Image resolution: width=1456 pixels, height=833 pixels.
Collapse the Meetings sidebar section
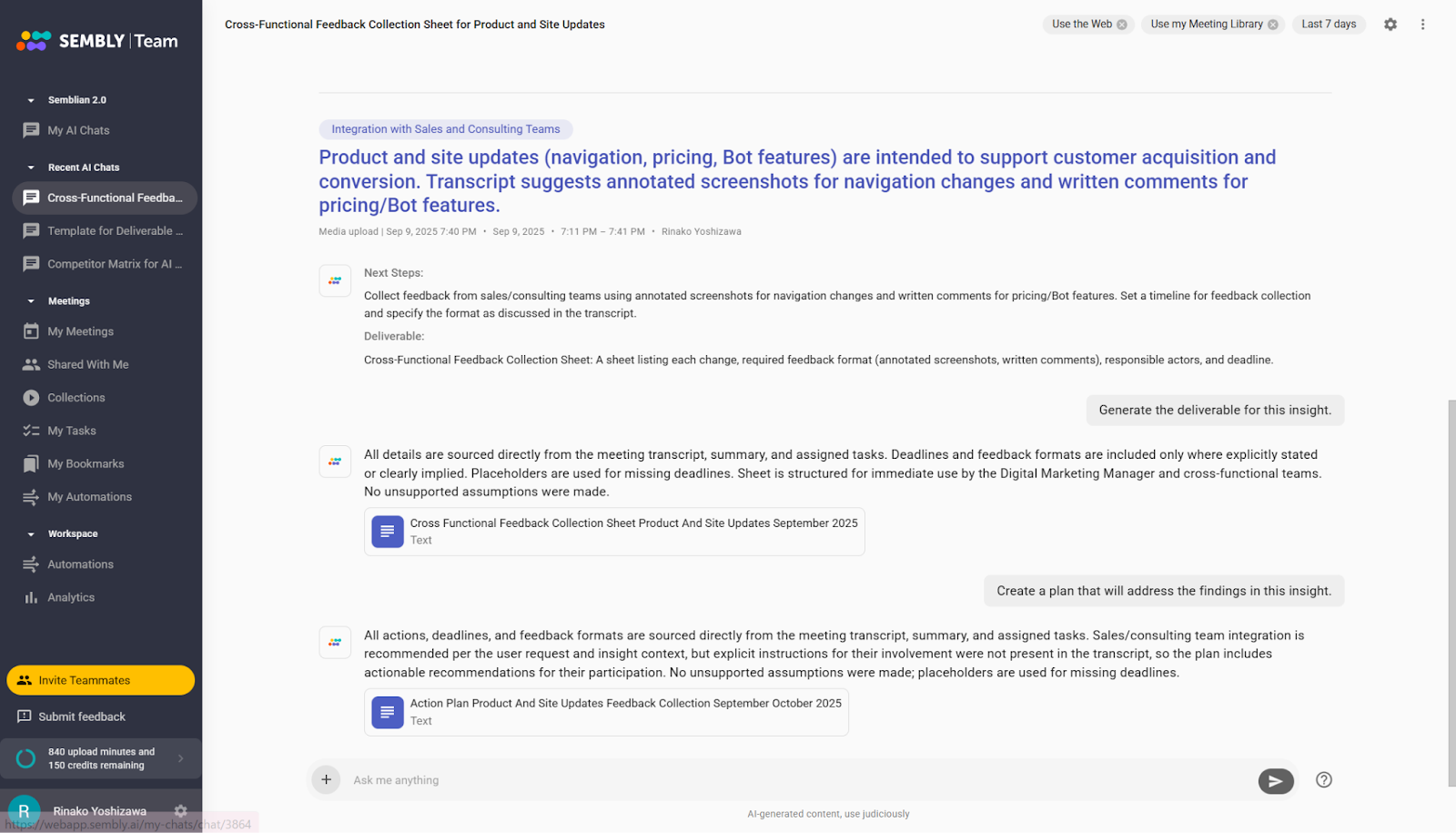pyautogui.click(x=31, y=301)
